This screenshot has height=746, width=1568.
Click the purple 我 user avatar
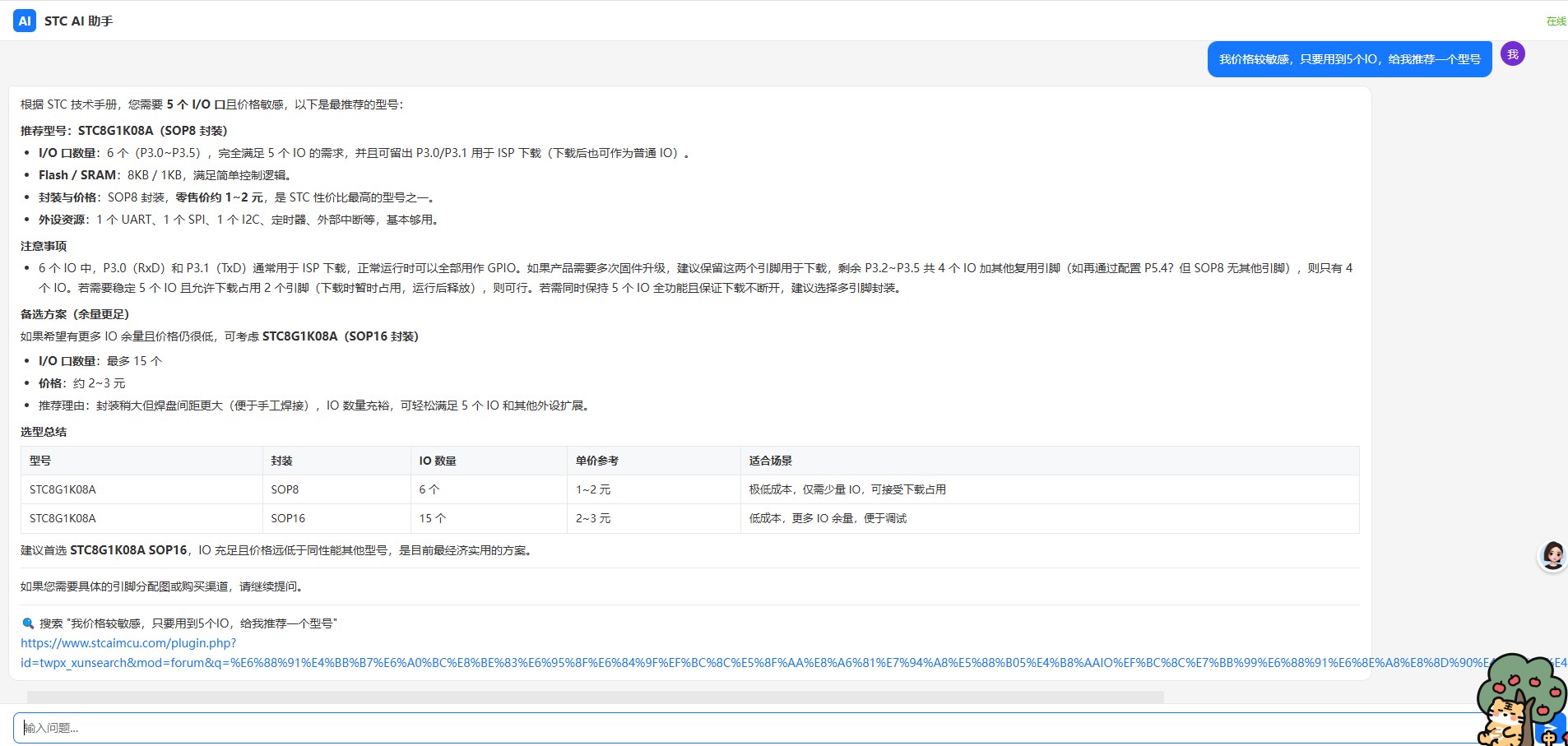tap(1512, 54)
